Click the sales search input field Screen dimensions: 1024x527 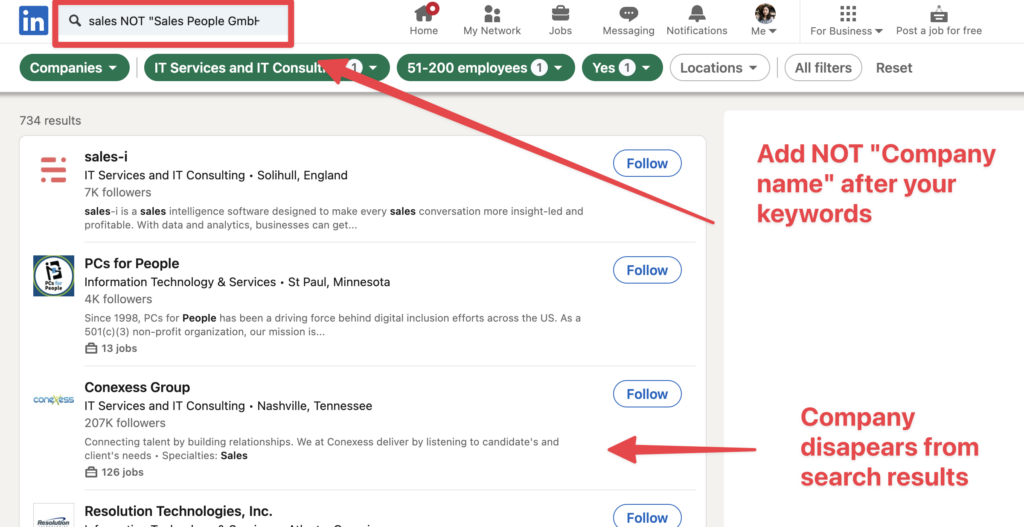pyautogui.click(x=173, y=22)
